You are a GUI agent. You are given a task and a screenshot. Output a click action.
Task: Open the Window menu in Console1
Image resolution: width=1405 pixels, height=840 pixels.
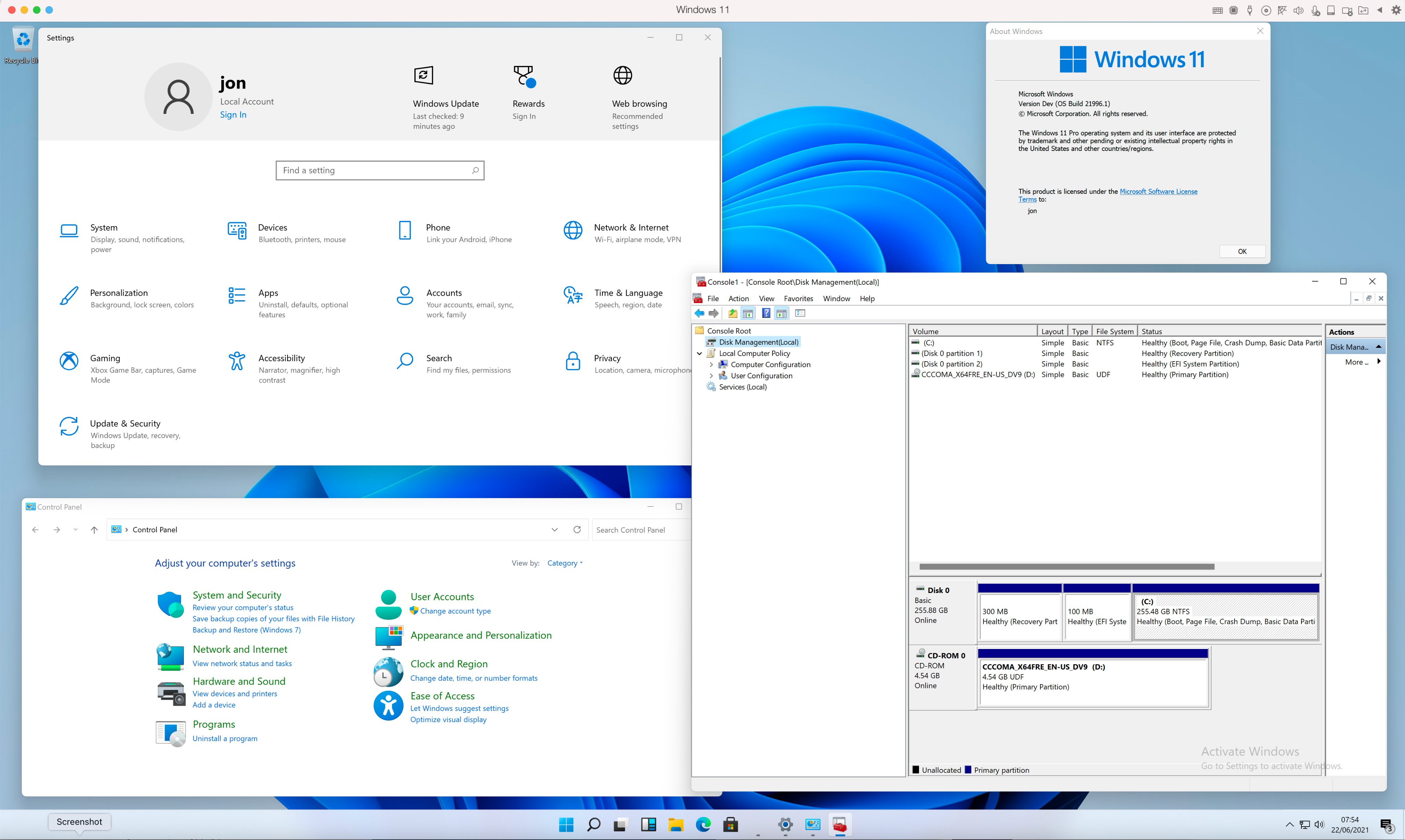(836, 298)
